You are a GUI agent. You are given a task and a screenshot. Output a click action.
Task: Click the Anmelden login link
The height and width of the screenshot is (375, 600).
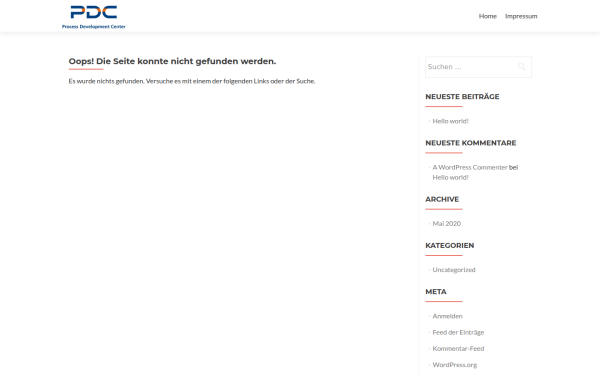[x=447, y=316]
